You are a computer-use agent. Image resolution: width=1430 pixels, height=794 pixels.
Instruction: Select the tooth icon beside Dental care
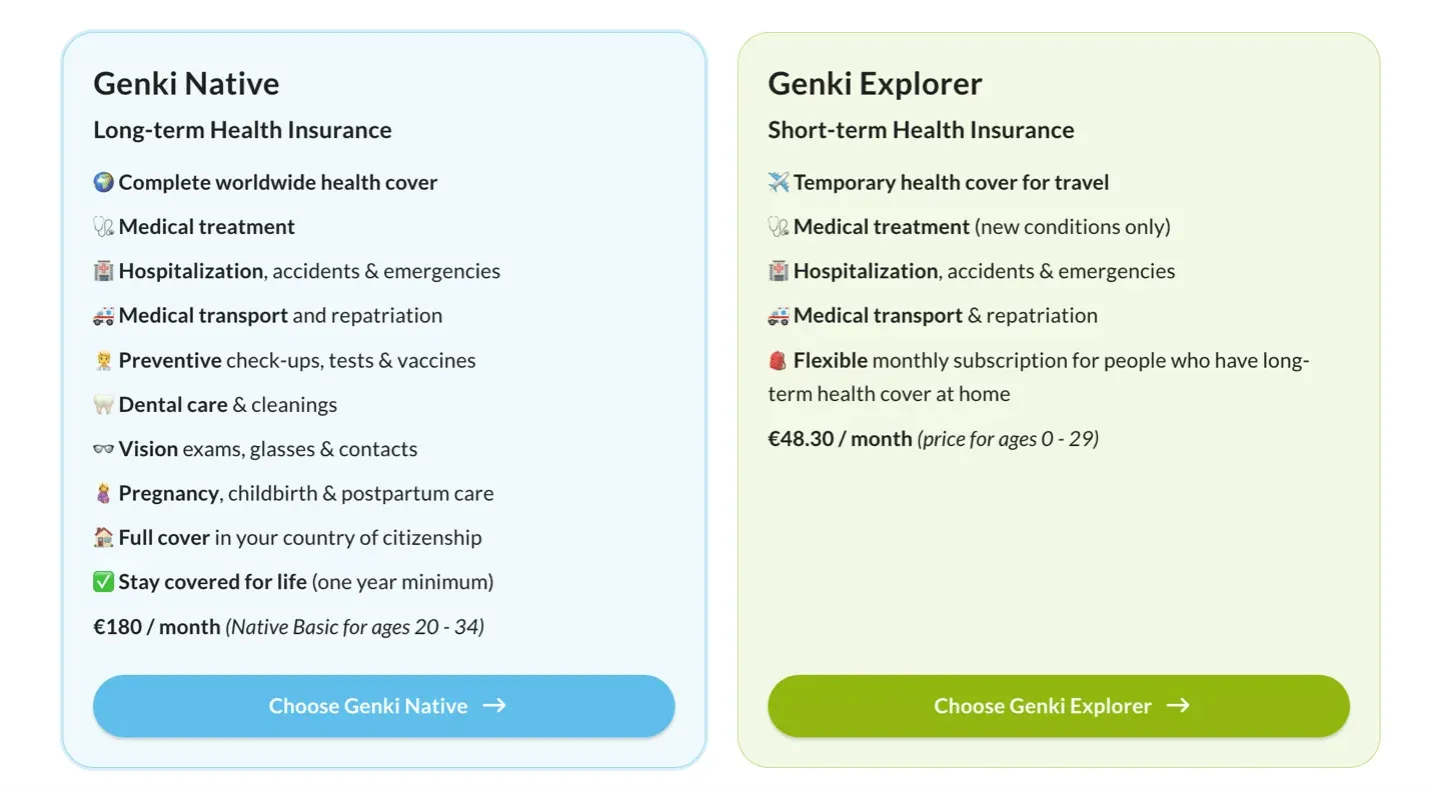coord(103,404)
